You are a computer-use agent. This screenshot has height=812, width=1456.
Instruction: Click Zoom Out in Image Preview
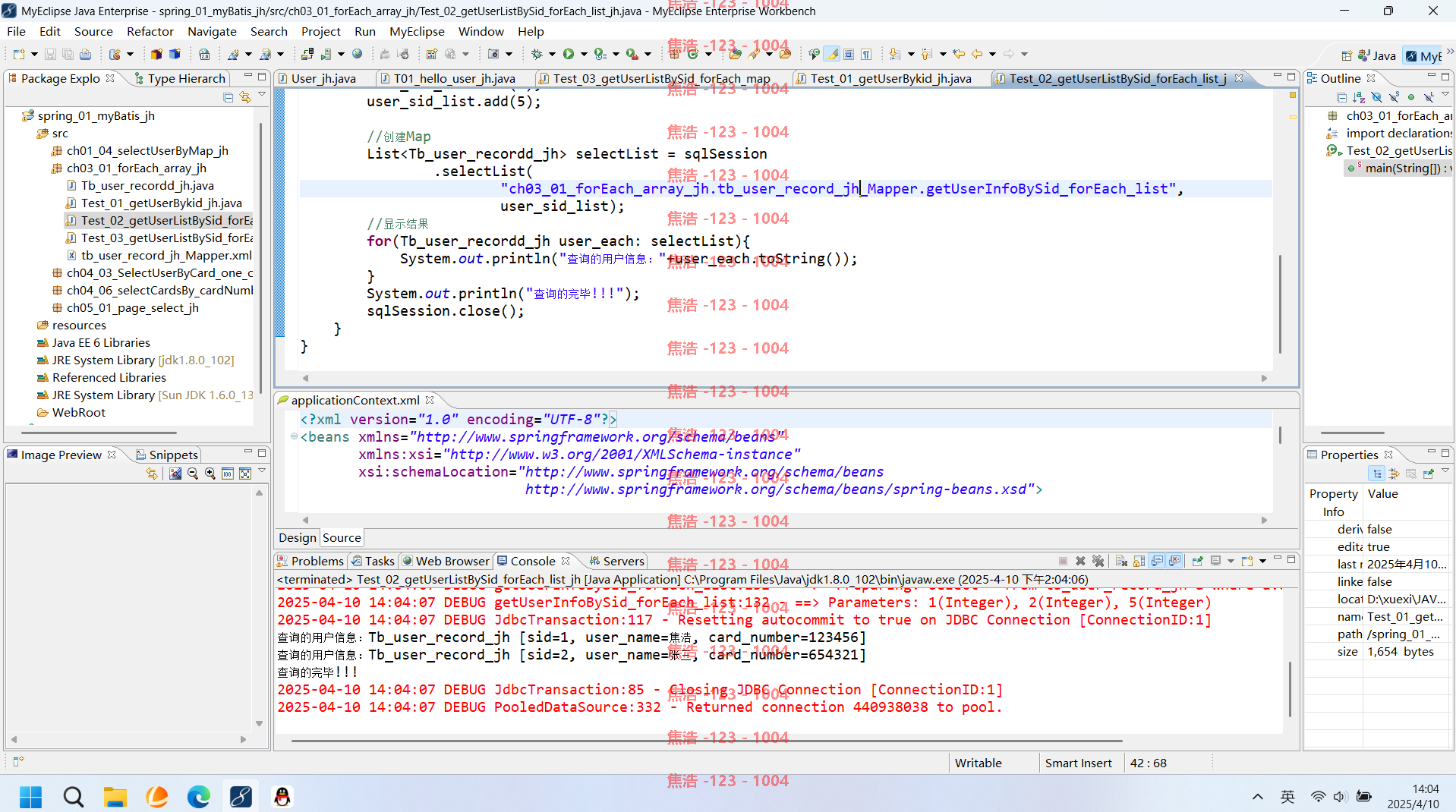pos(193,474)
